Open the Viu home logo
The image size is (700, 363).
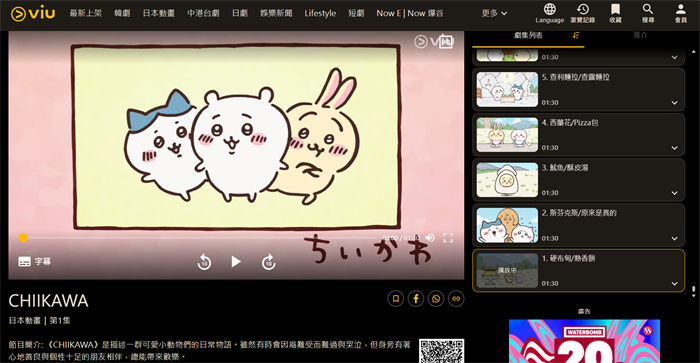(33, 13)
